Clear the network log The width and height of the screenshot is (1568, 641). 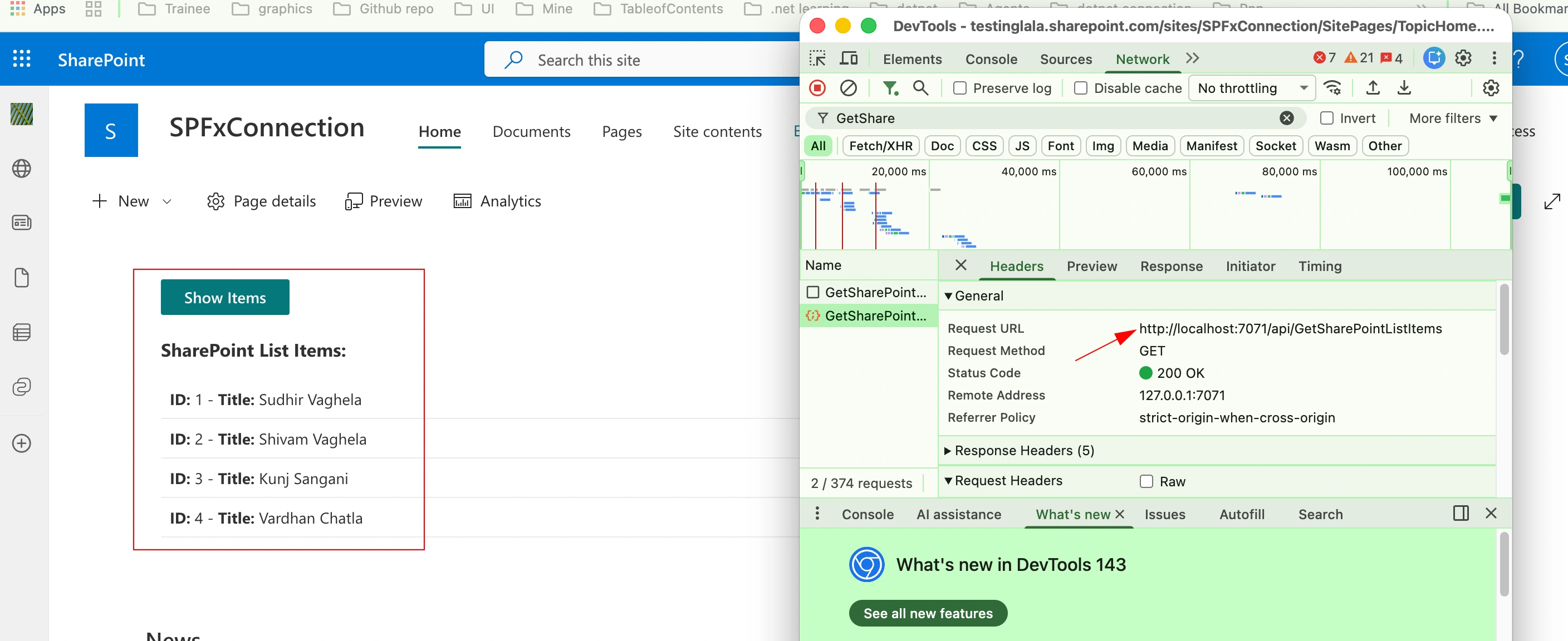pos(849,88)
